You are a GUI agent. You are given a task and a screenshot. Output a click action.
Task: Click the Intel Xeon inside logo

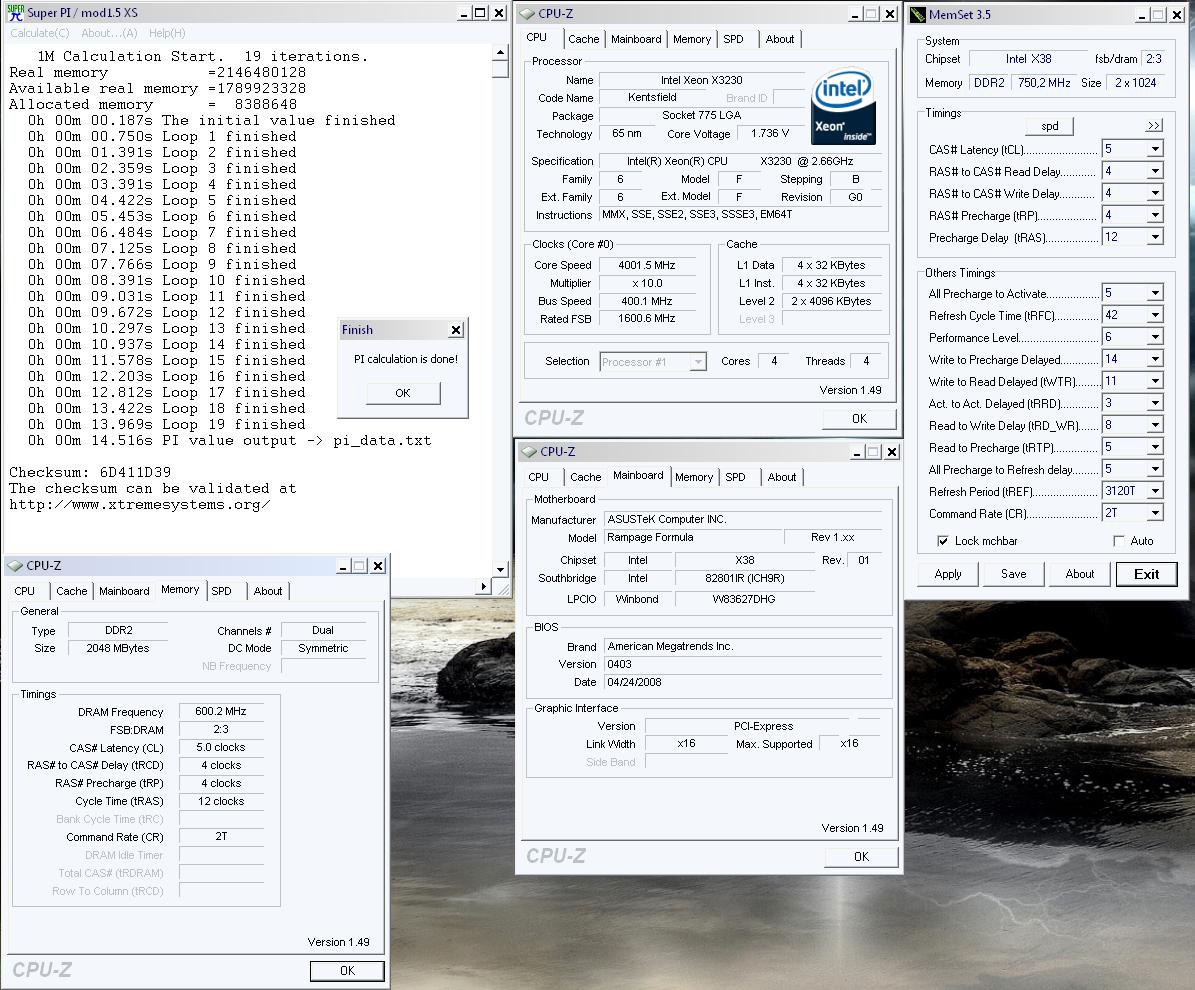[844, 107]
